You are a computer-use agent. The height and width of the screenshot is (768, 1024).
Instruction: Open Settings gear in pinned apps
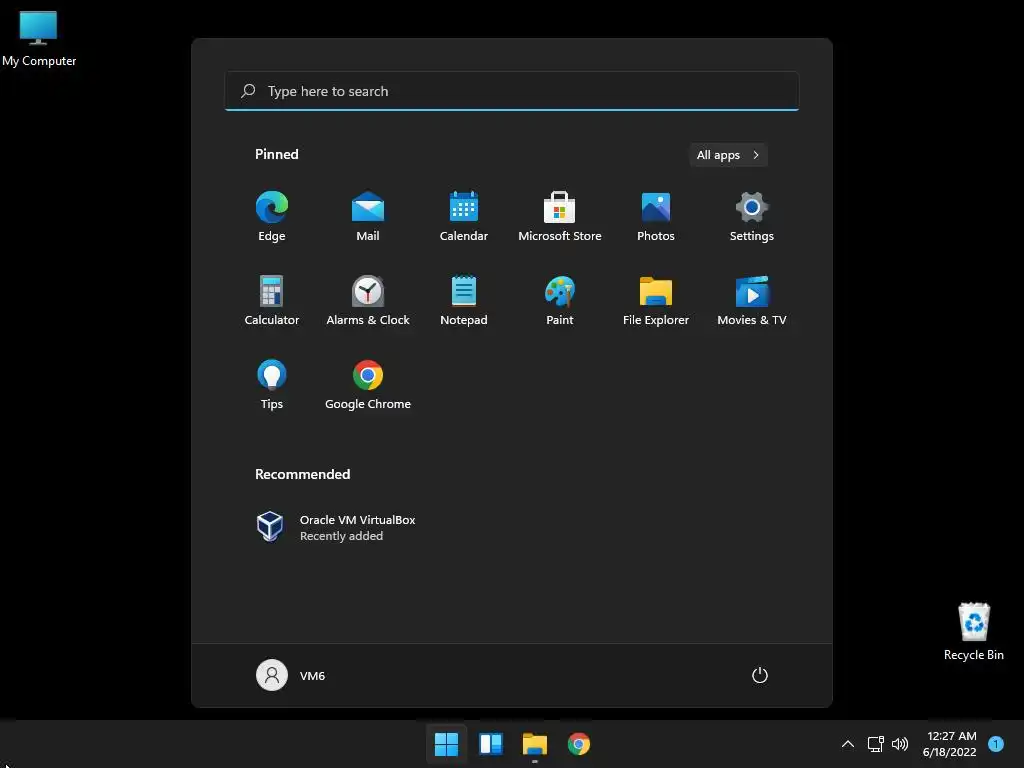[x=752, y=216]
